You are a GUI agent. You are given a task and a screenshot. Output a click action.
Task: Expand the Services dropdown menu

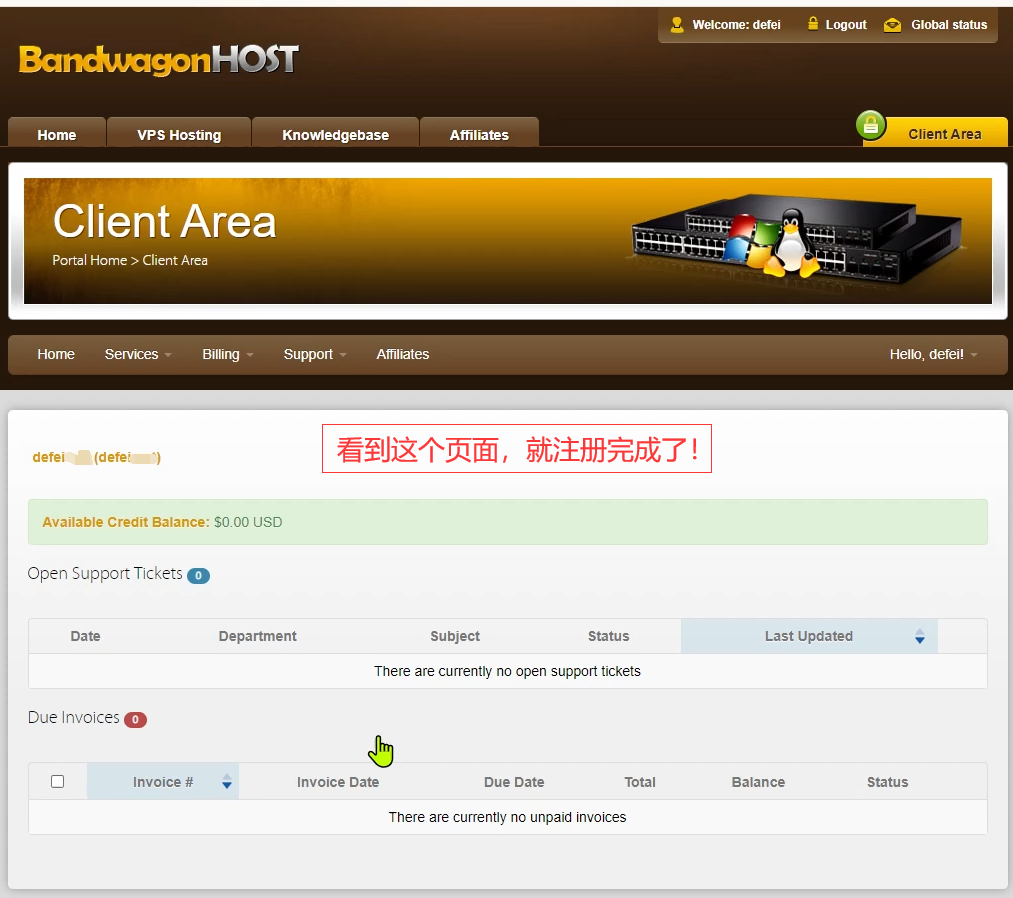pos(138,354)
